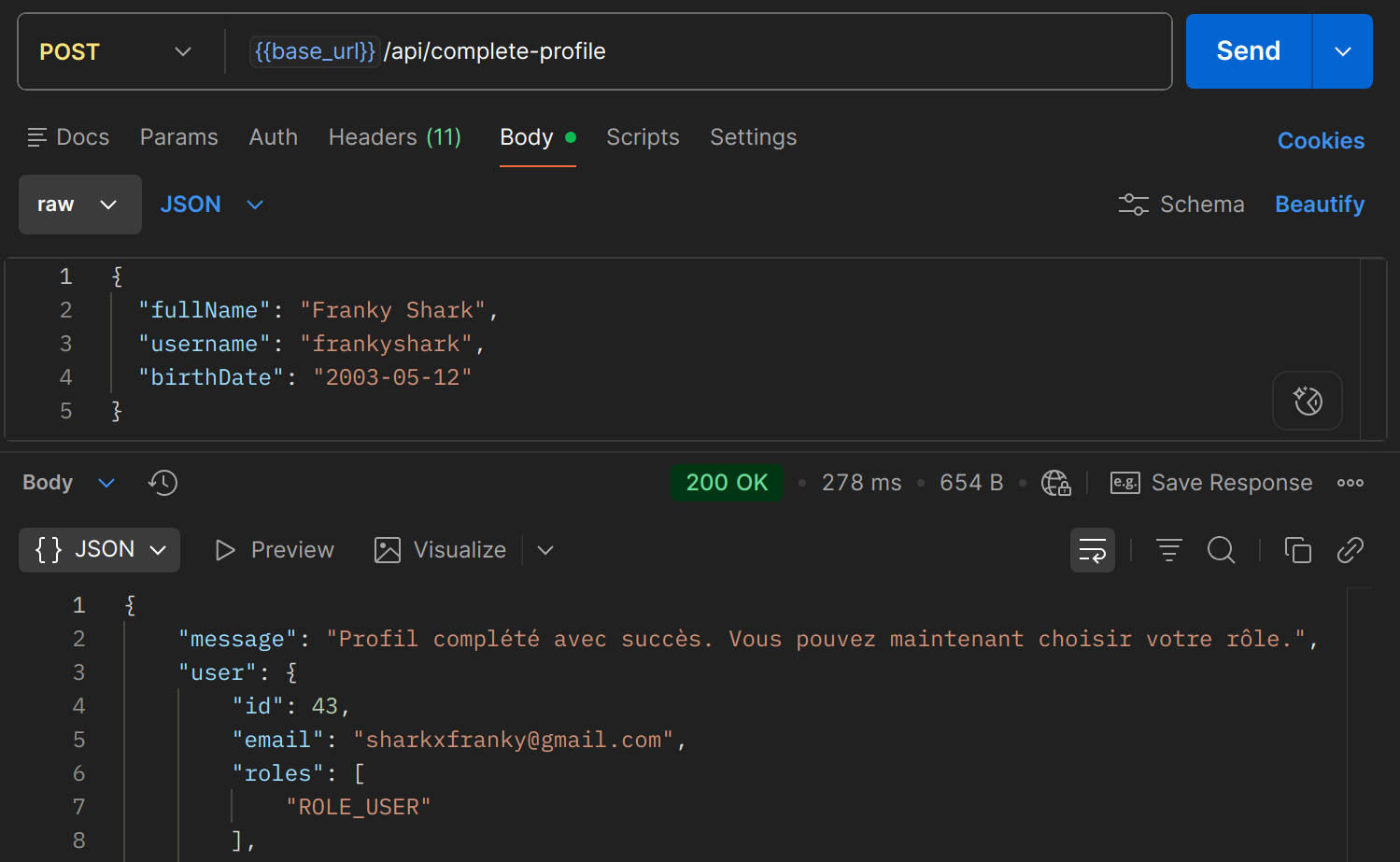Open the JSON format dropdown in request body
The height and width of the screenshot is (862, 1400).
pyautogui.click(x=212, y=205)
